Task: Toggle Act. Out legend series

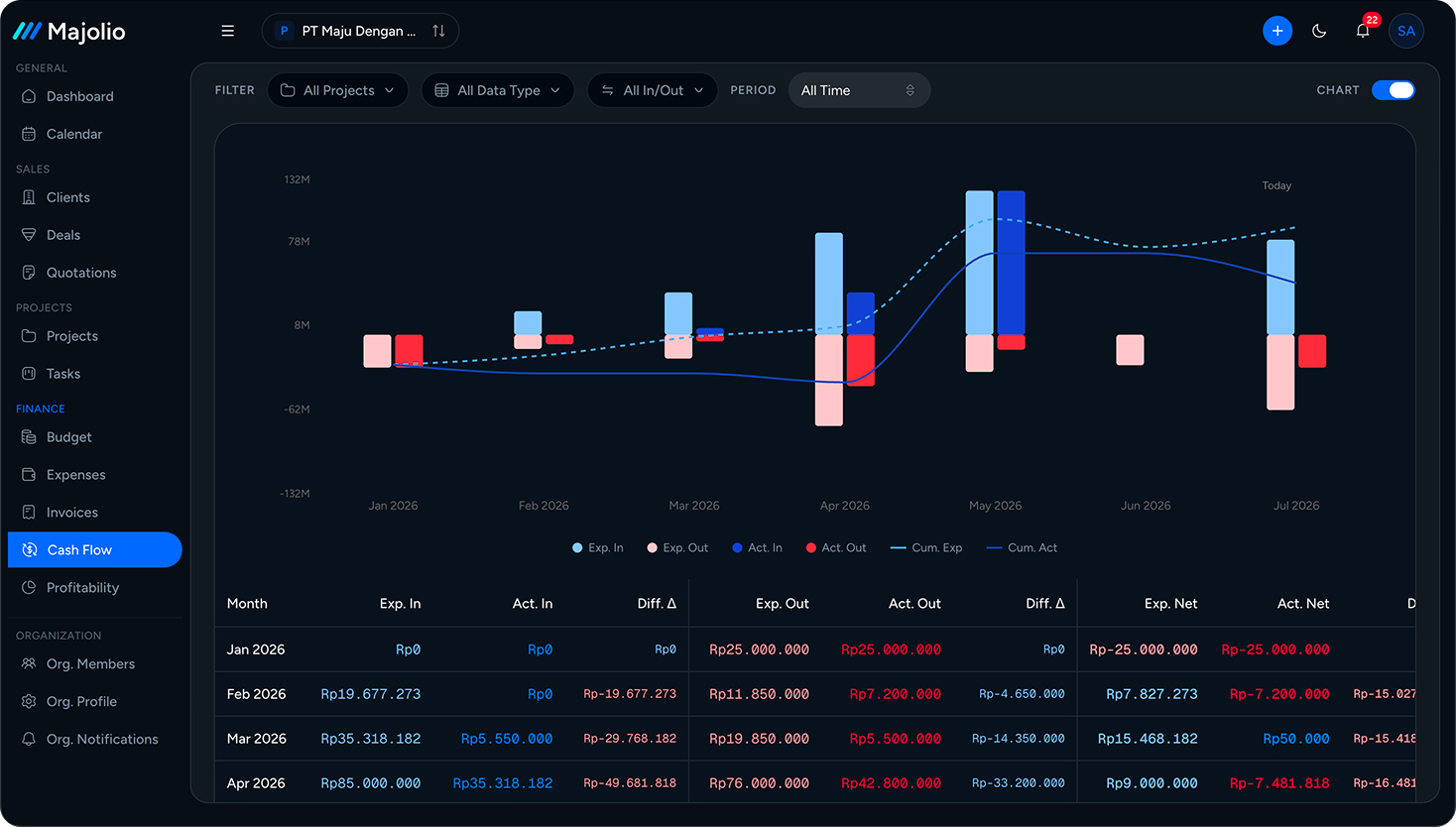Action: [x=836, y=547]
